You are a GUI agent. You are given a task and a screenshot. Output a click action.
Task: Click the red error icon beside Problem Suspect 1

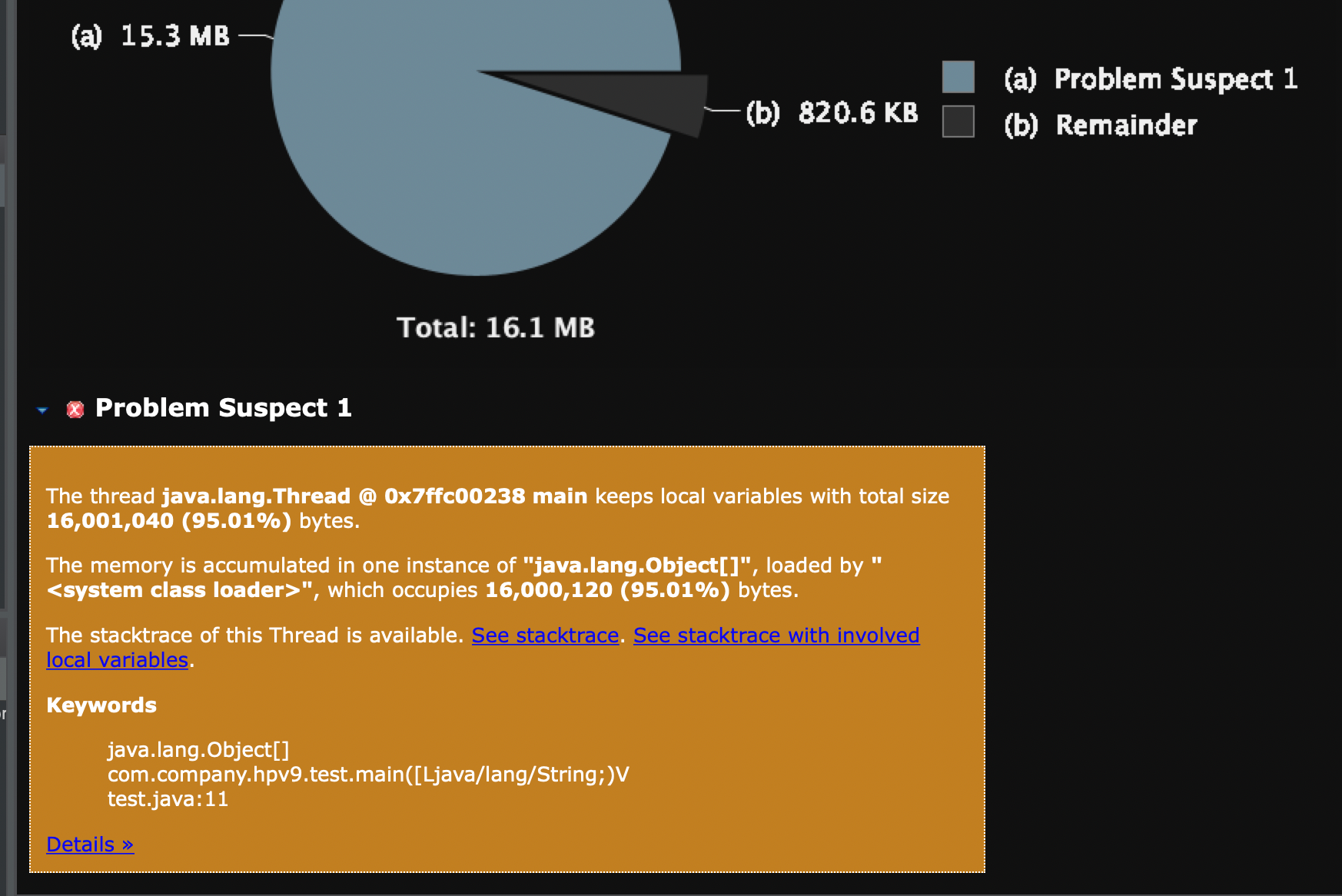pos(75,410)
